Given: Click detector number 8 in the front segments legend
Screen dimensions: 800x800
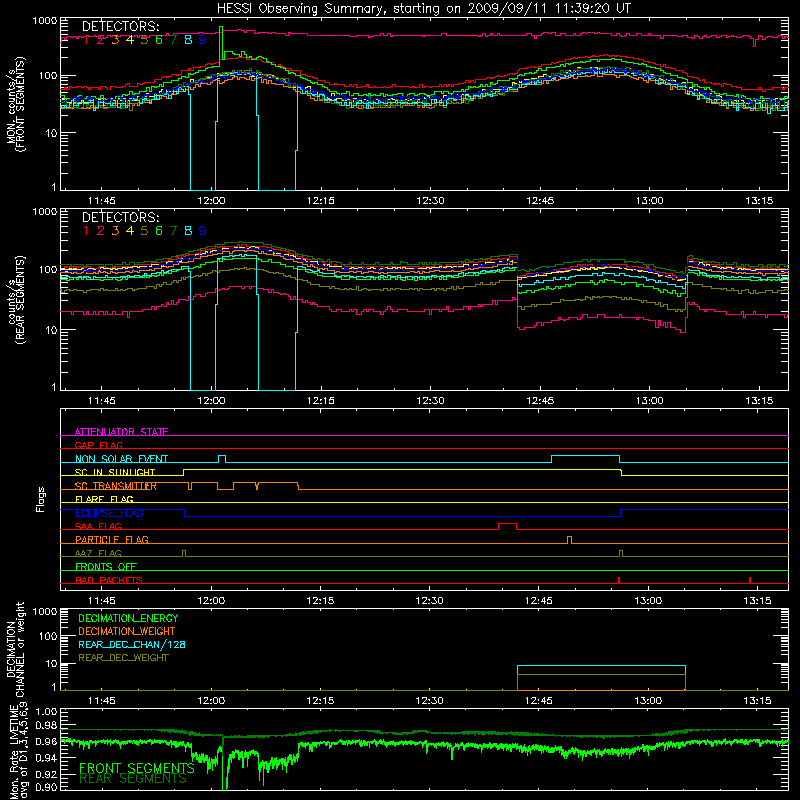Looking at the screenshot, I should (x=188, y=40).
